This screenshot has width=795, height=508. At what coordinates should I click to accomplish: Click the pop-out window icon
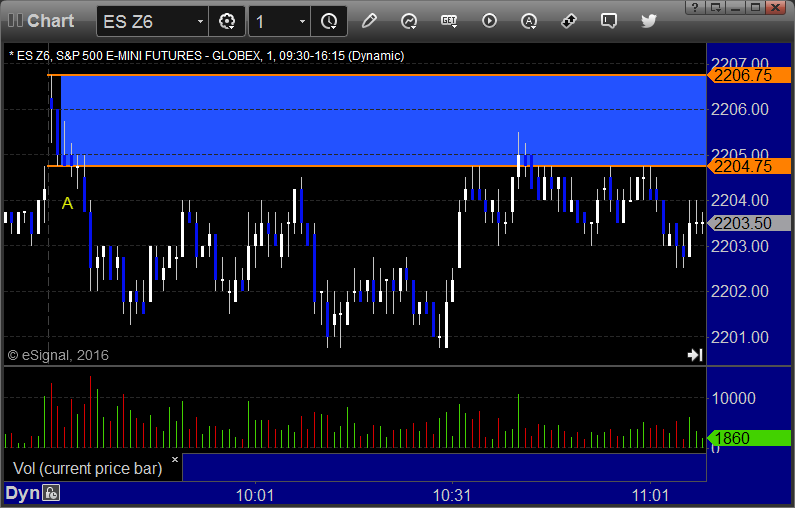click(x=715, y=7)
